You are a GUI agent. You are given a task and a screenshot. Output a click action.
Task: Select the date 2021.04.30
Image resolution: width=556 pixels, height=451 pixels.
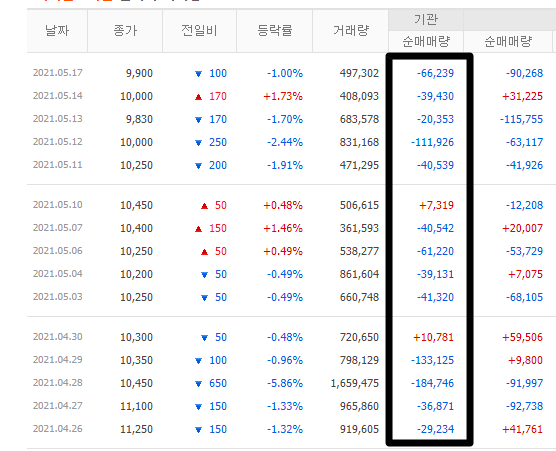click(58, 337)
